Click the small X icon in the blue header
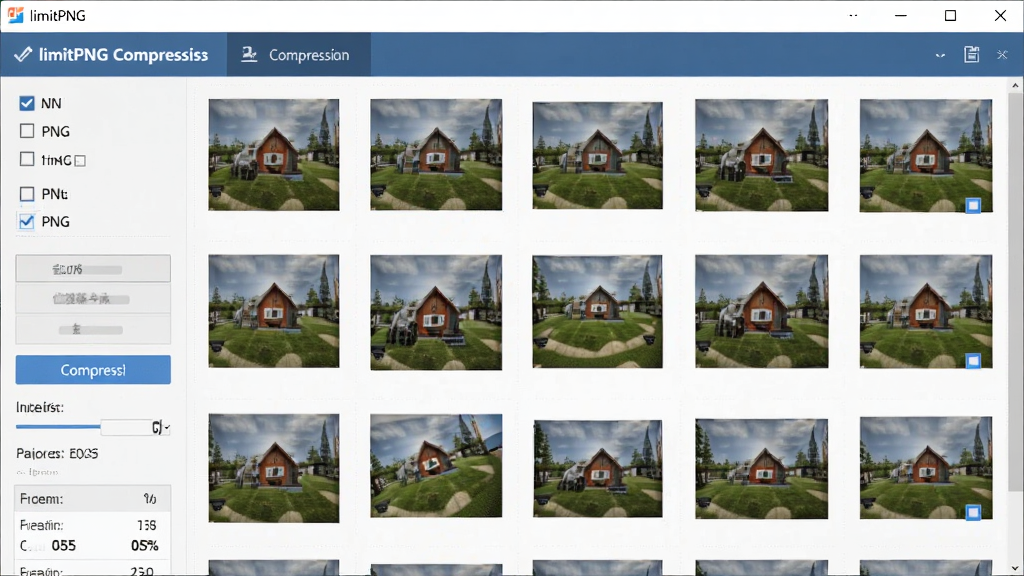The height and width of the screenshot is (576, 1024). tap(1002, 55)
